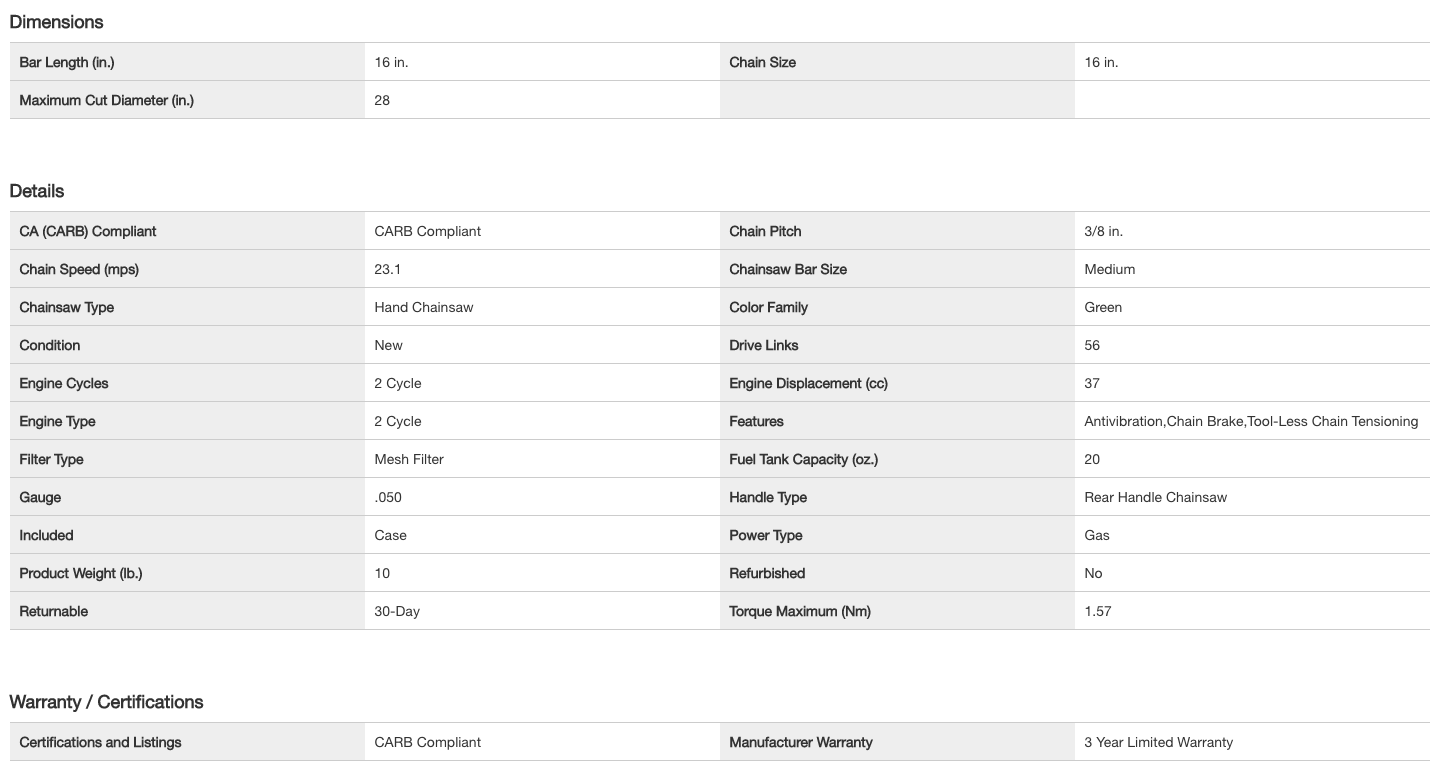The width and height of the screenshot is (1438, 762).
Task: Select the Mesh Filter value
Action: coord(409,459)
